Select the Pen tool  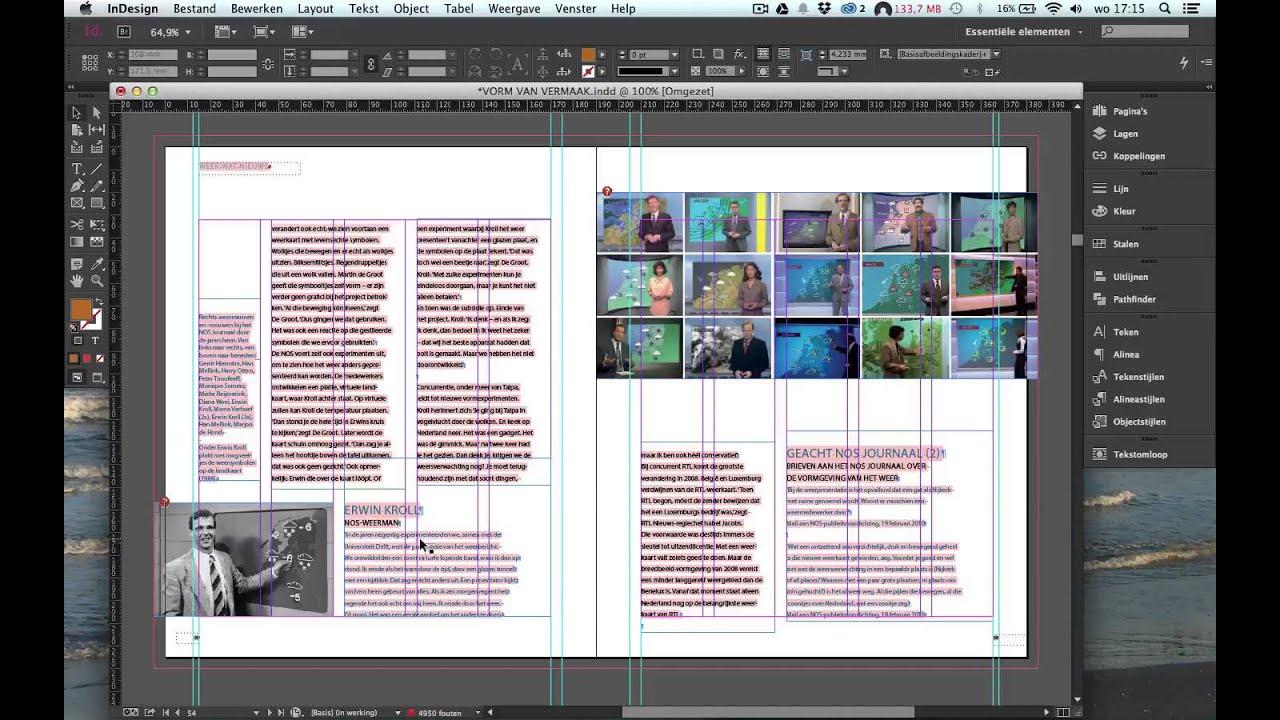pyautogui.click(x=76, y=186)
